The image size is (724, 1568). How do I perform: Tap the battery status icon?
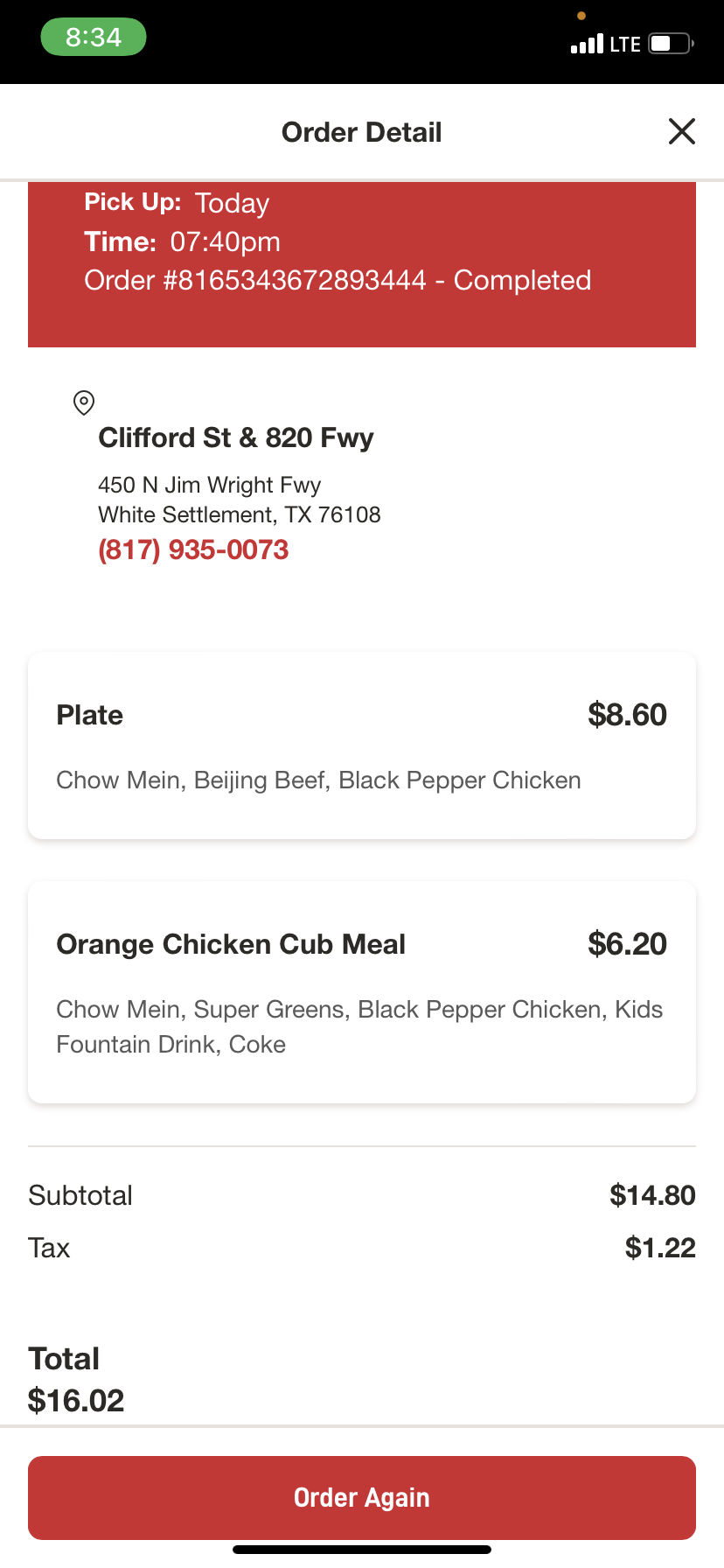[671, 44]
